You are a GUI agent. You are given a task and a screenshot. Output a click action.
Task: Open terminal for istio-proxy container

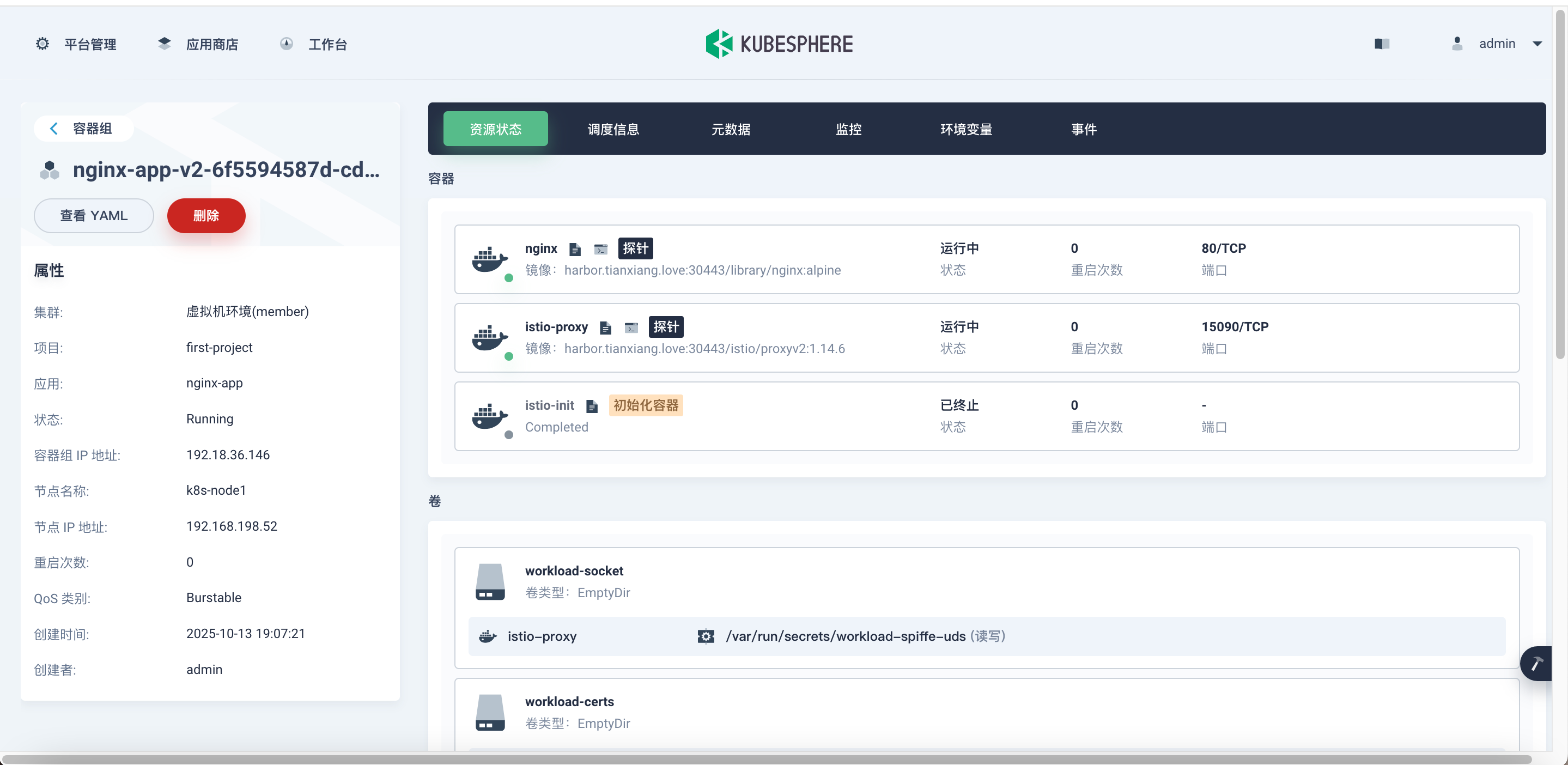631,327
